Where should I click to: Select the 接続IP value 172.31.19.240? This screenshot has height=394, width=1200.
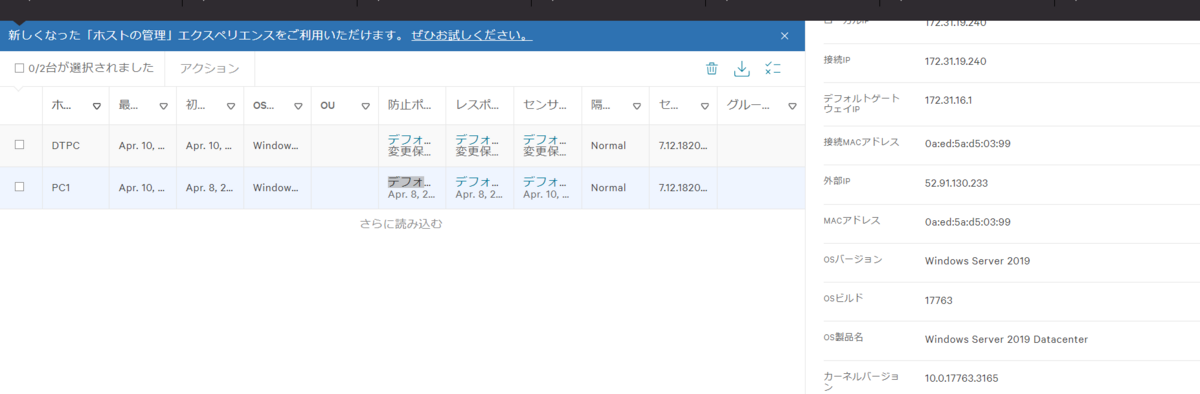pyautogui.click(x=956, y=62)
